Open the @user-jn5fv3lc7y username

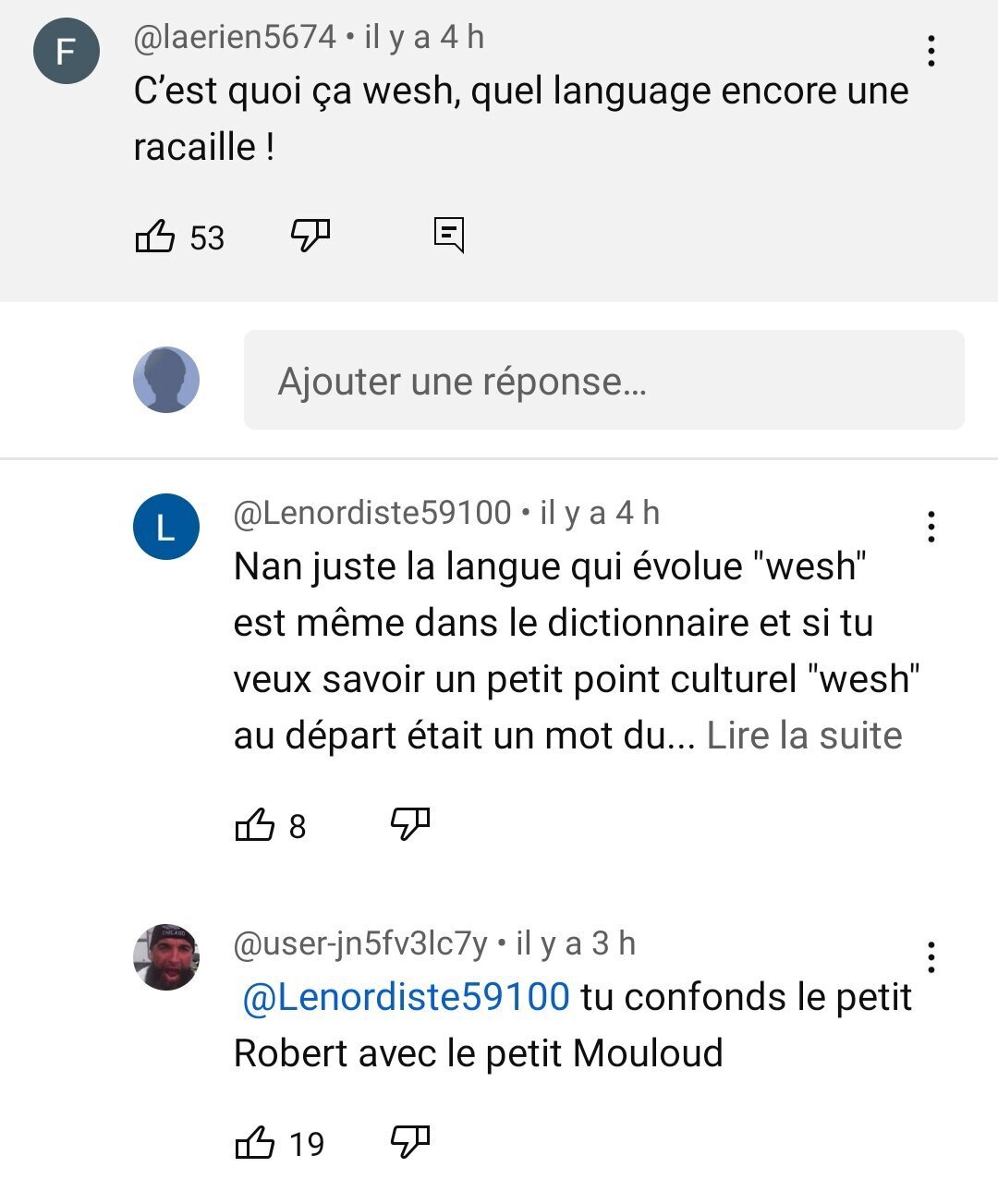coord(360,943)
